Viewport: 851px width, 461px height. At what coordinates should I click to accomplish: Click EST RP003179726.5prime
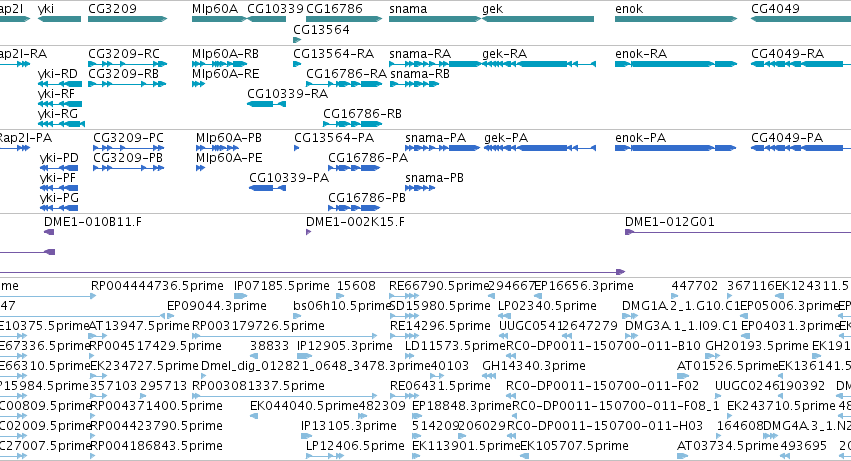point(258,326)
